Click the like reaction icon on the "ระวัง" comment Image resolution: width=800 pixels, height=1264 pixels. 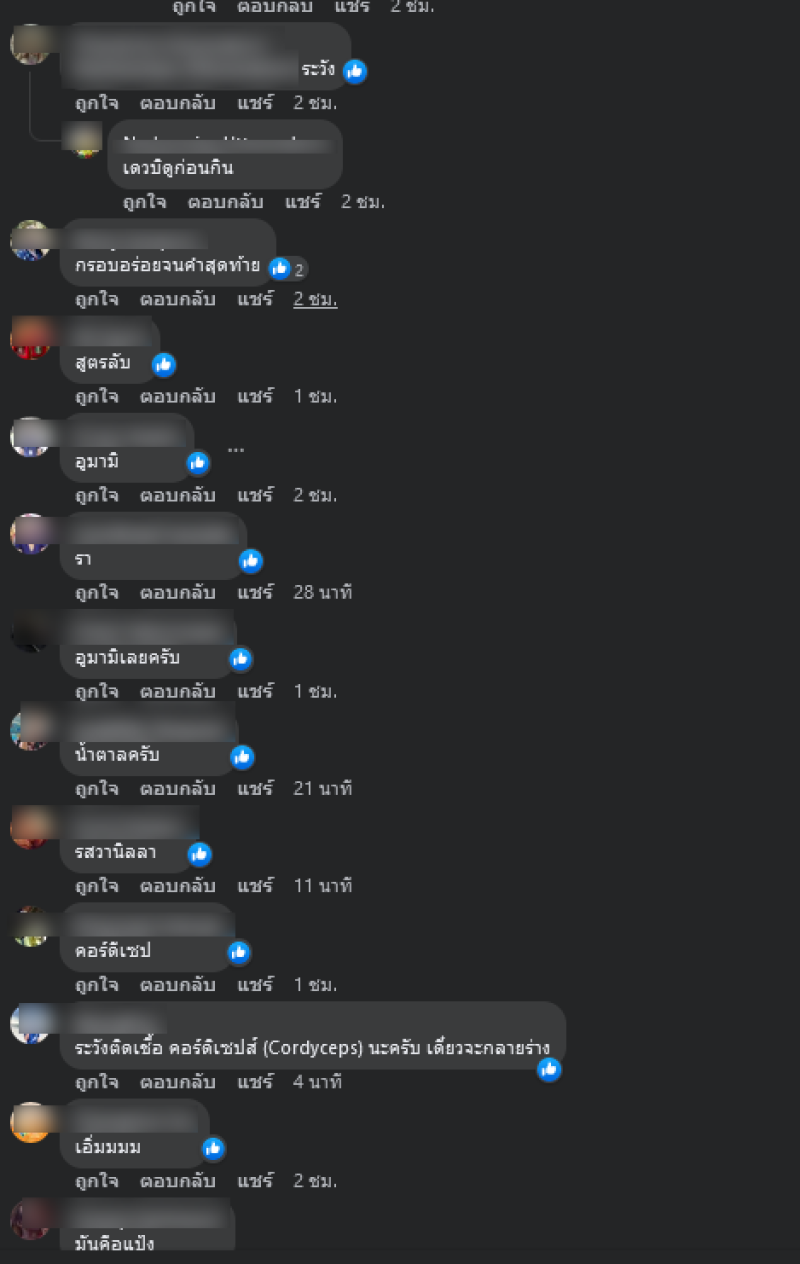(x=355, y=71)
